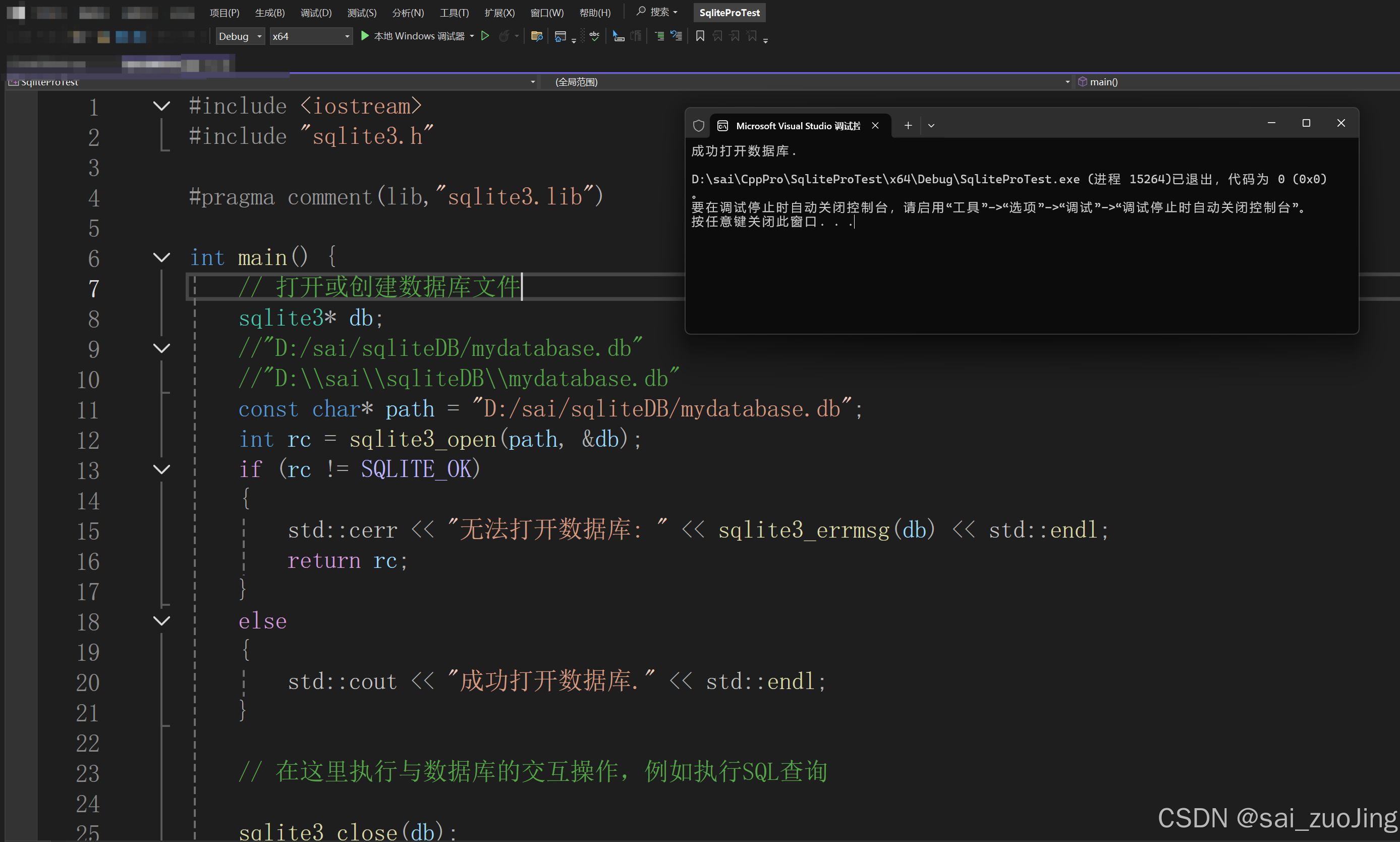Click the comment 打开或创建数据库文件 on line 7
1400x842 pixels.
coord(379,287)
